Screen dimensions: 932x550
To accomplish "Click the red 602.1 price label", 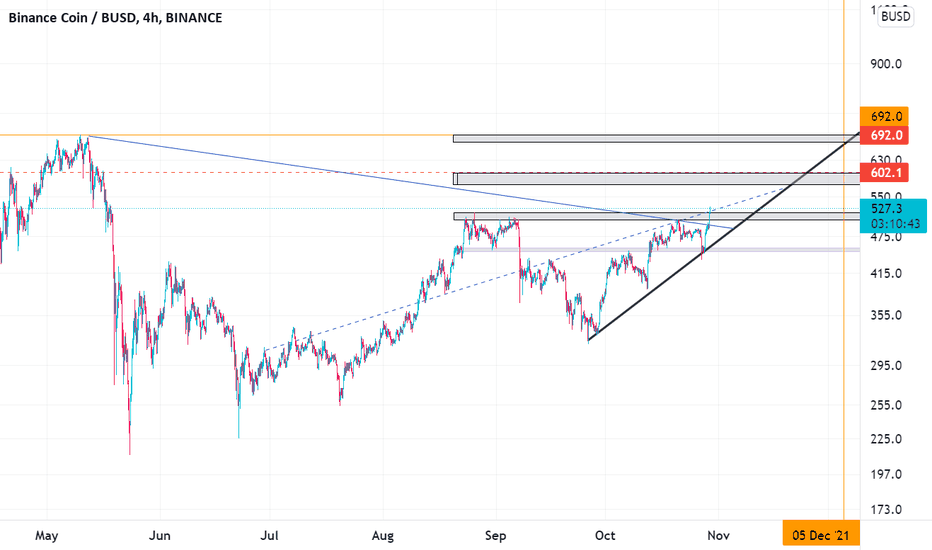I will tap(884, 172).
